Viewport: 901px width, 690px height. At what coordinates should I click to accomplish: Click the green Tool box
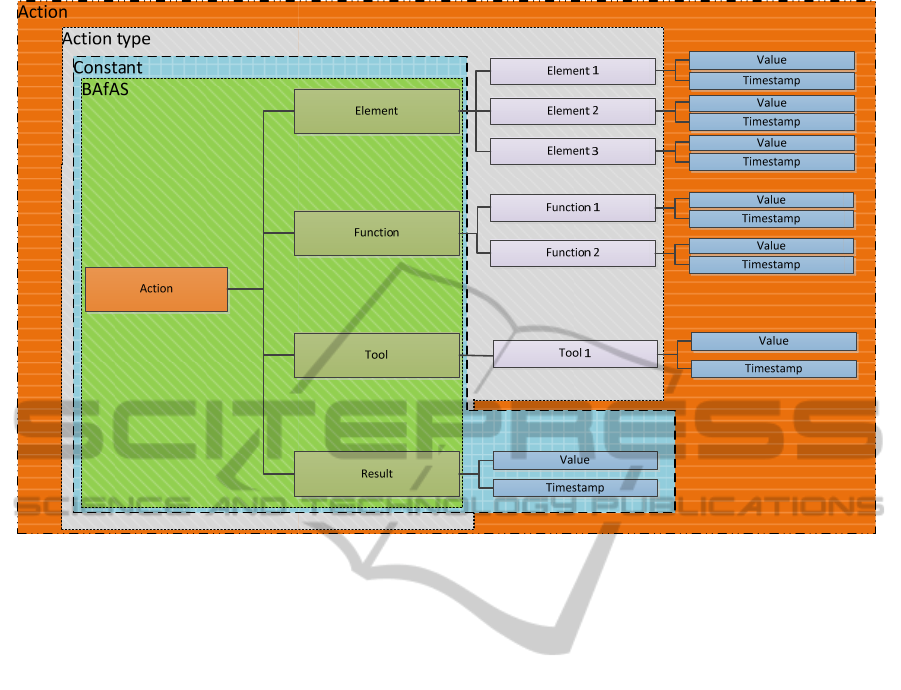tap(376, 355)
